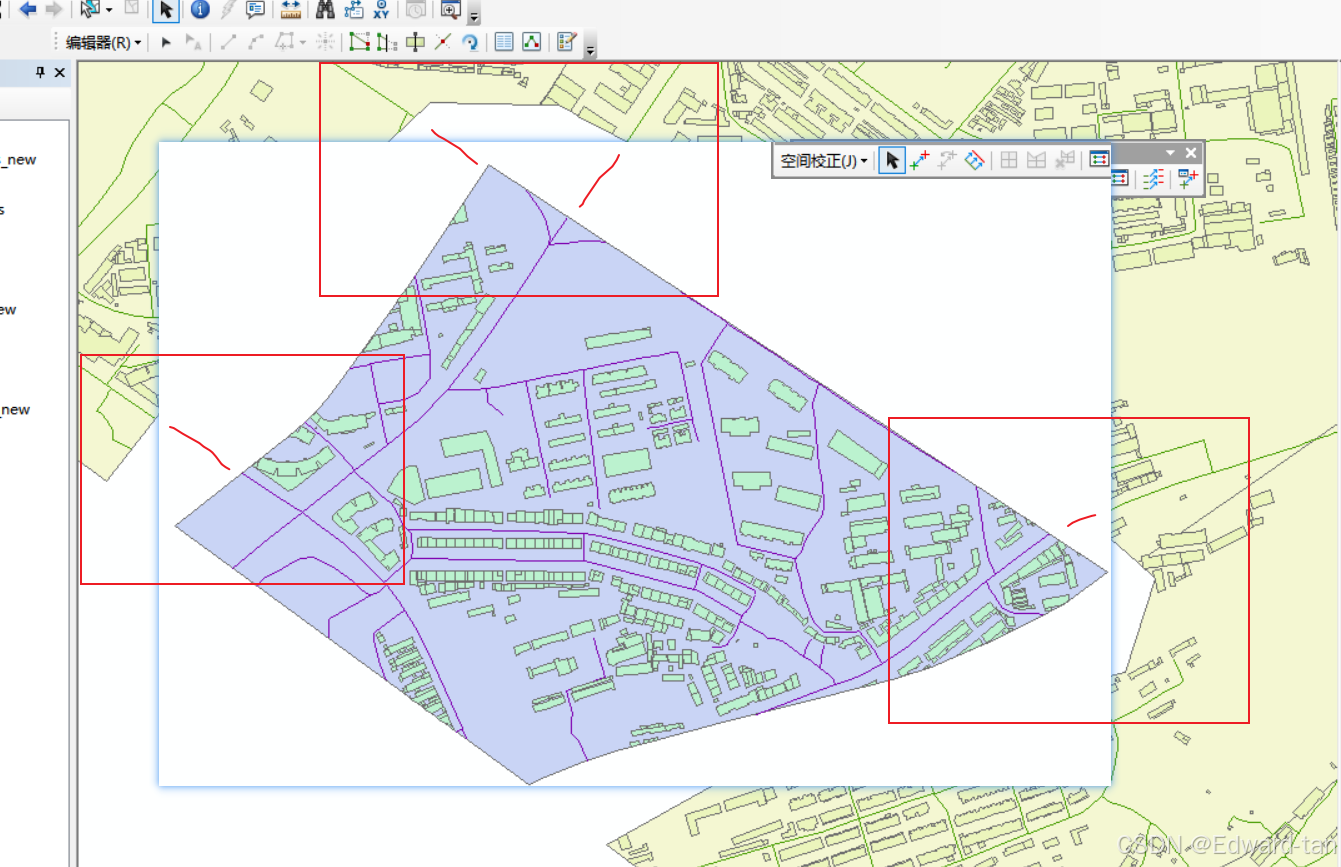Open the Find Route tool

pos(354,10)
